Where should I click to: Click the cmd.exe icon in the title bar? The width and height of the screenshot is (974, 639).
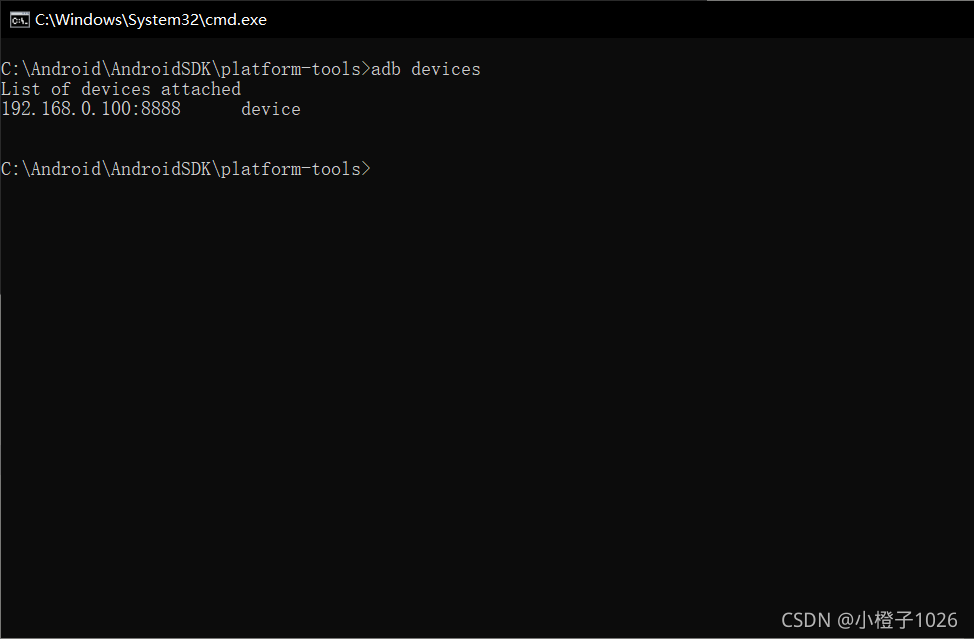(19, 19)
